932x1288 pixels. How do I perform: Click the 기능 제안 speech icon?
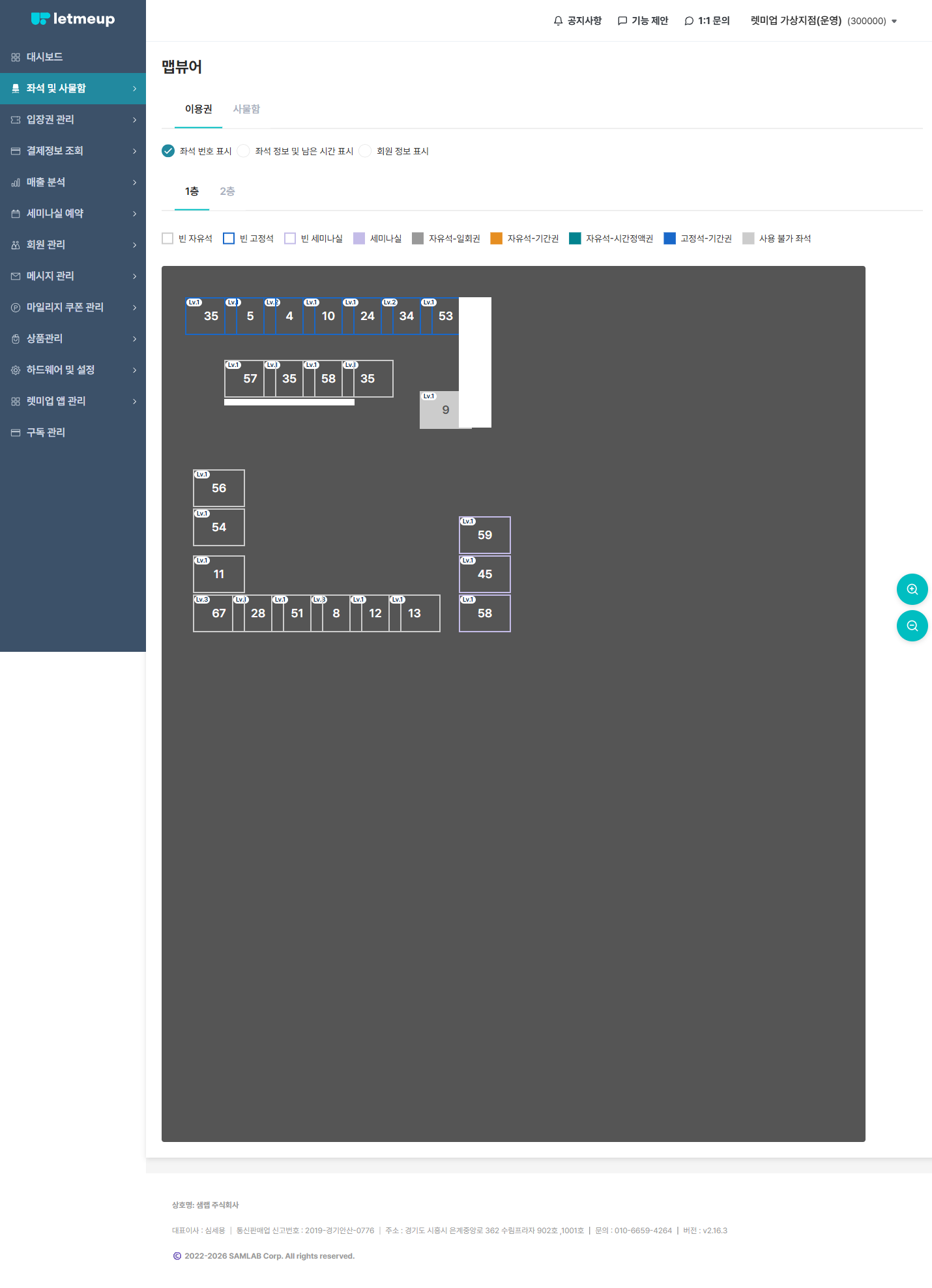click(622, 21)
